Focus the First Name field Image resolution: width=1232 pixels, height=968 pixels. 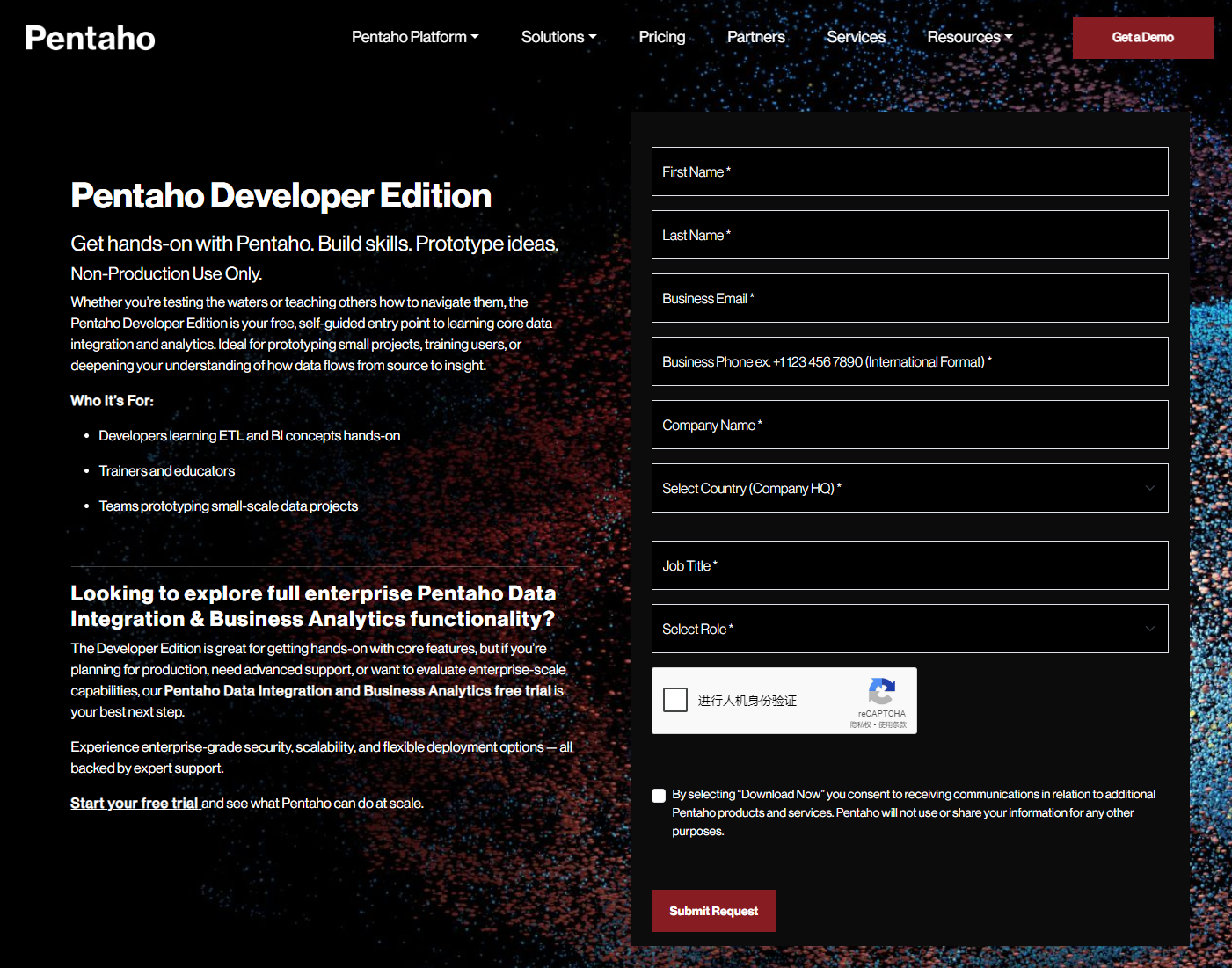(910, 171)
